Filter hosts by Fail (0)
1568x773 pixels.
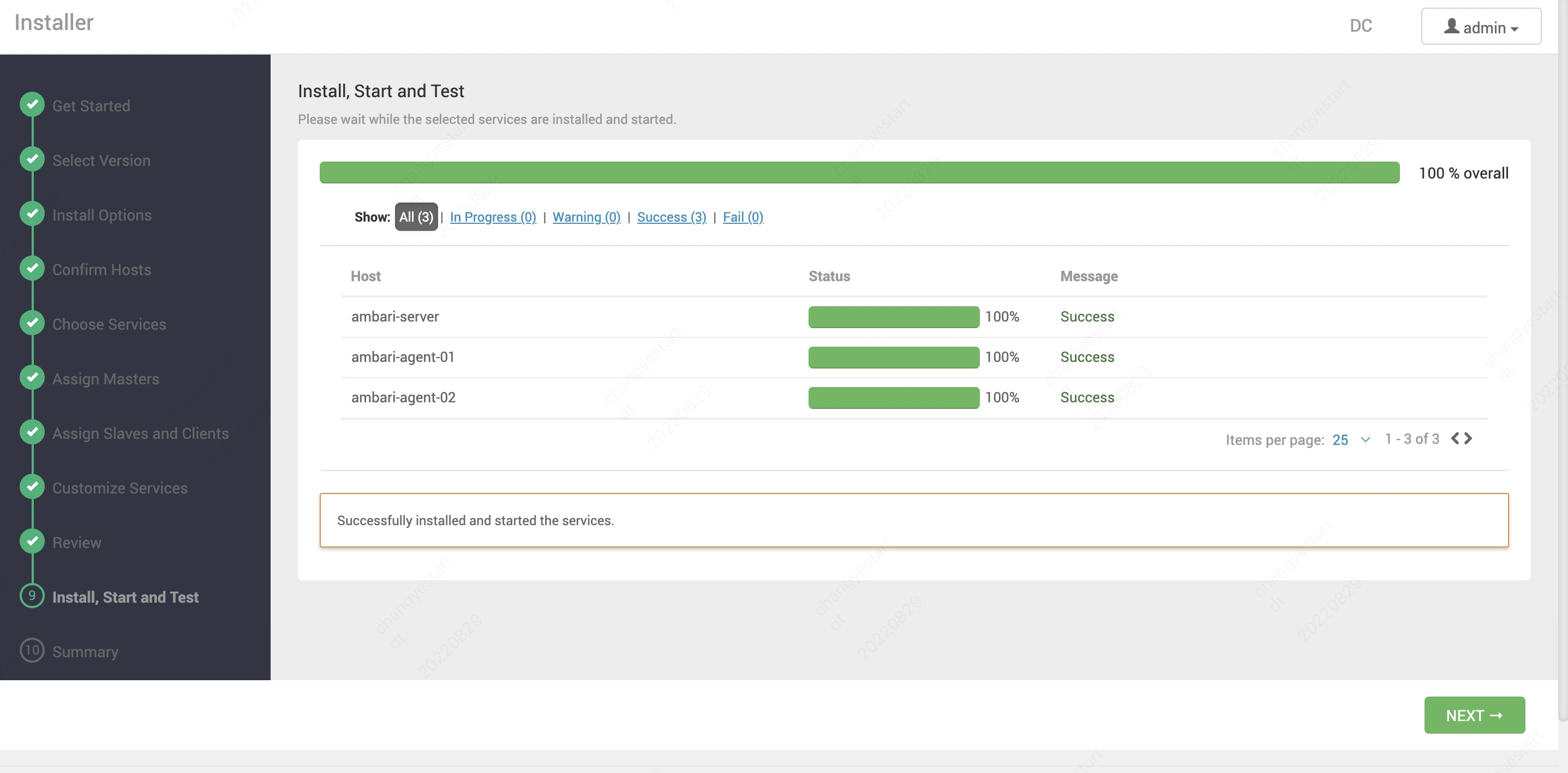pyautogui.click(x=743, y=217)
